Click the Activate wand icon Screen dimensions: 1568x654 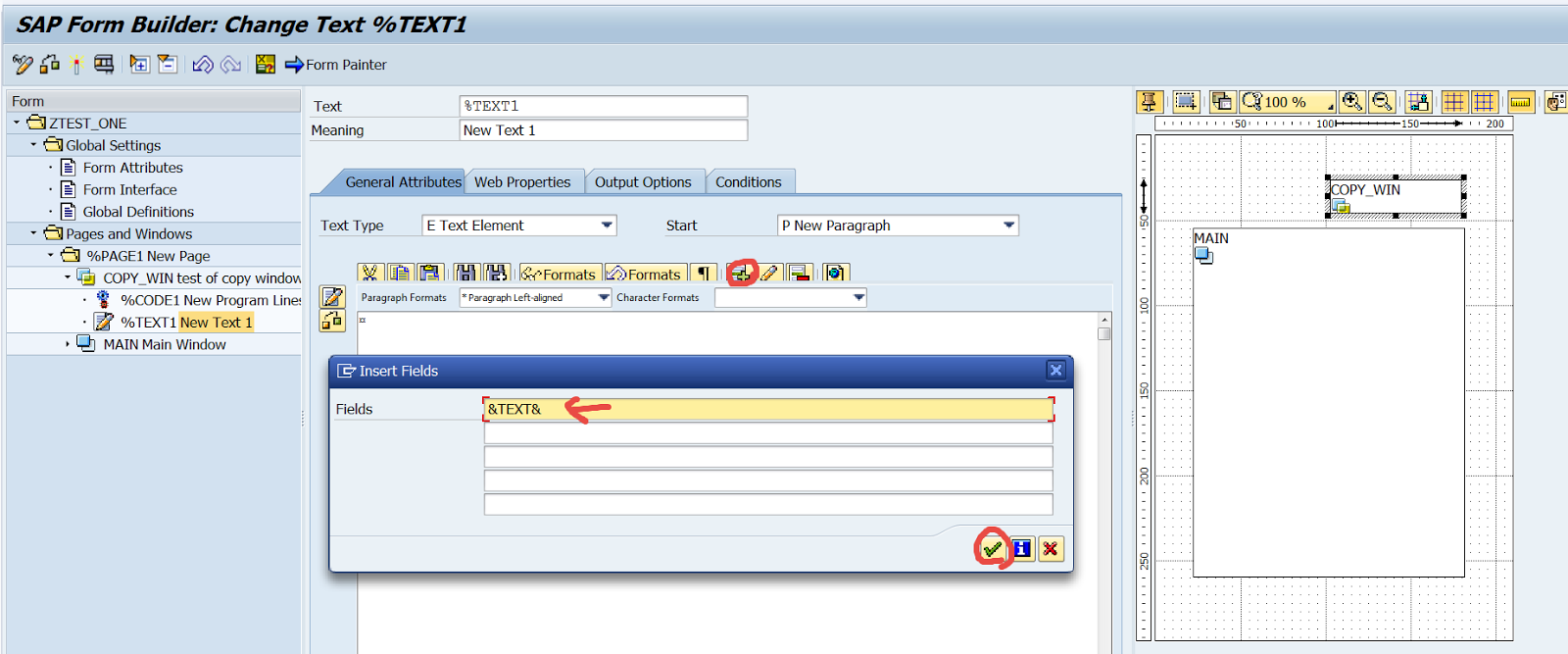[x=76, y=65]
